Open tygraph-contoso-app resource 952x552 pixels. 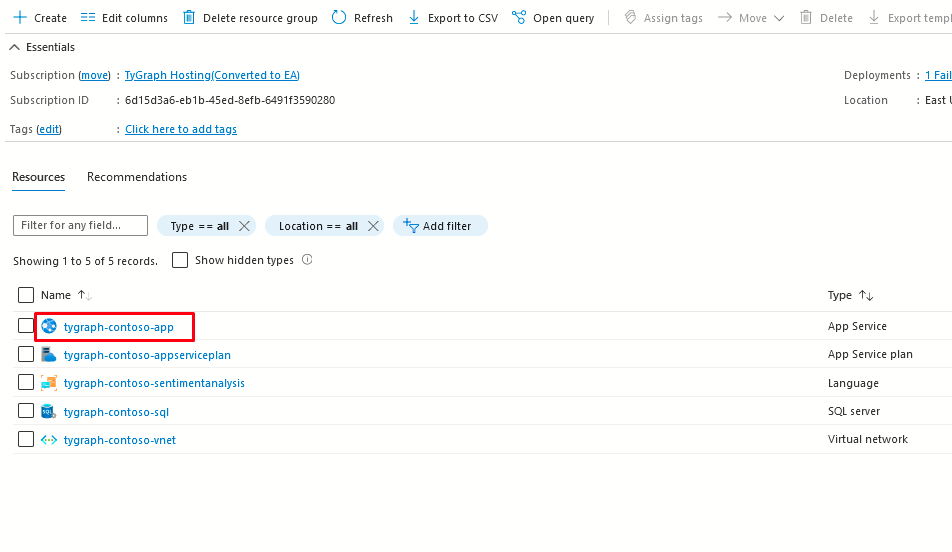[118, 327]
